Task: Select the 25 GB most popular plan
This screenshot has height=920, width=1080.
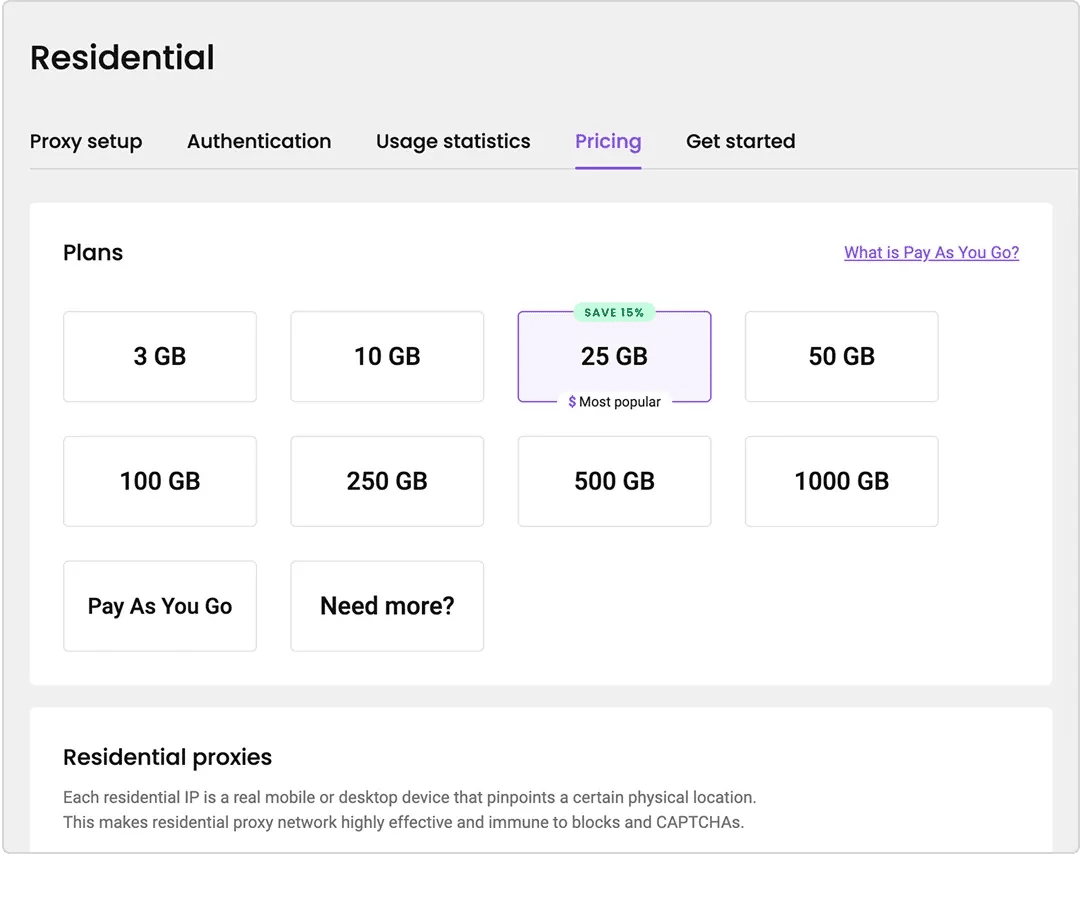Action: click(x=614, y=357)
